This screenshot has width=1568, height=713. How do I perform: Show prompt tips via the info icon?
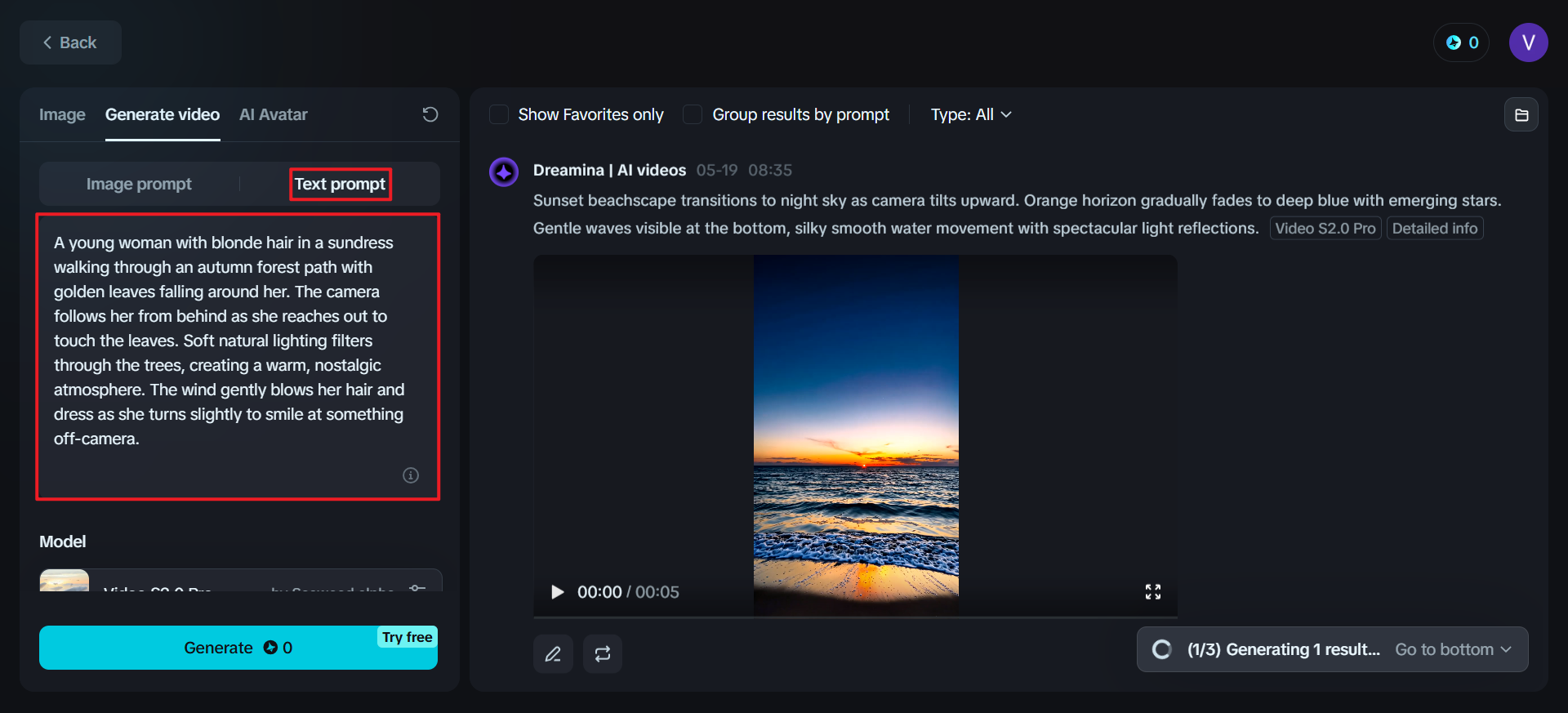[x=411, y=475]
